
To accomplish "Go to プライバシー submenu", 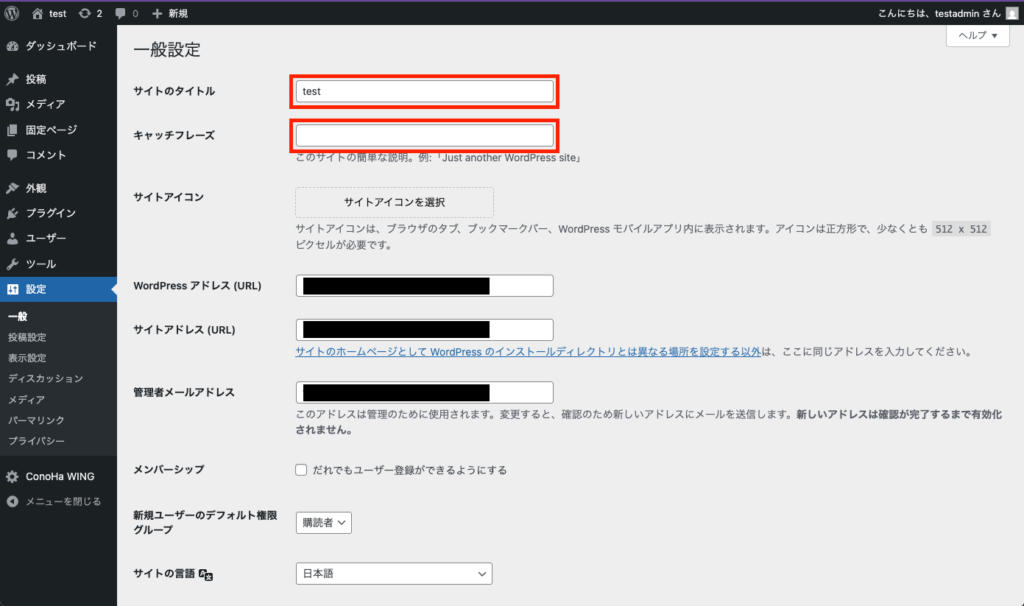I will click(x=37, y=441).
